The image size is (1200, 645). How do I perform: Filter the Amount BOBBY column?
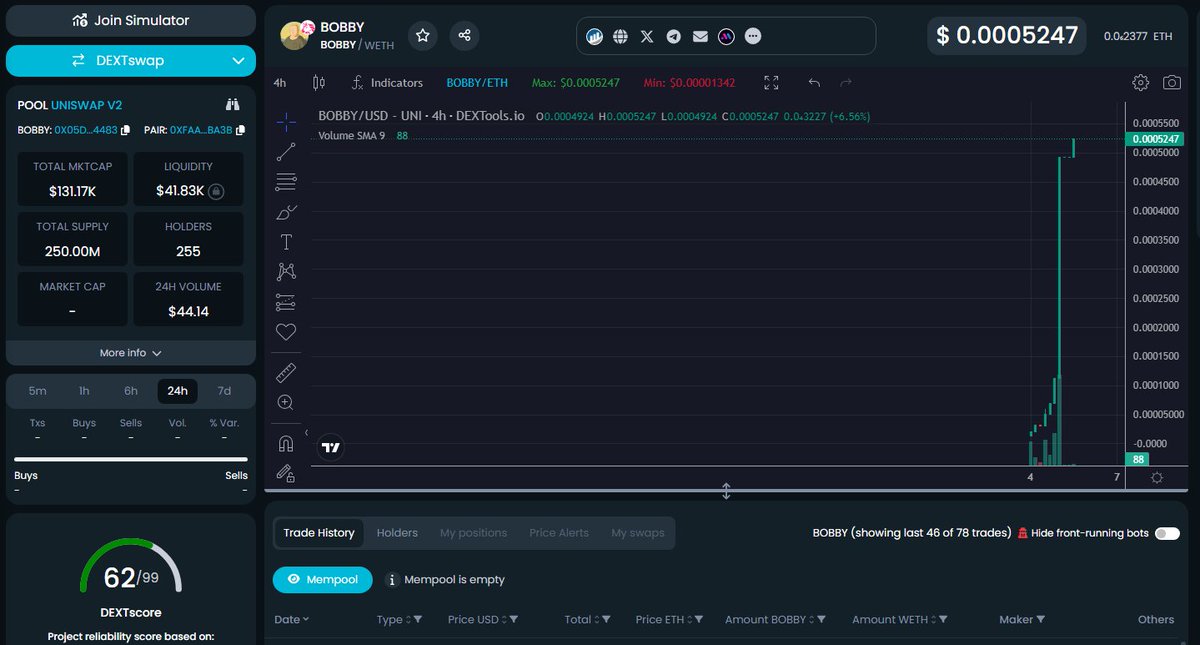(821, 620)
